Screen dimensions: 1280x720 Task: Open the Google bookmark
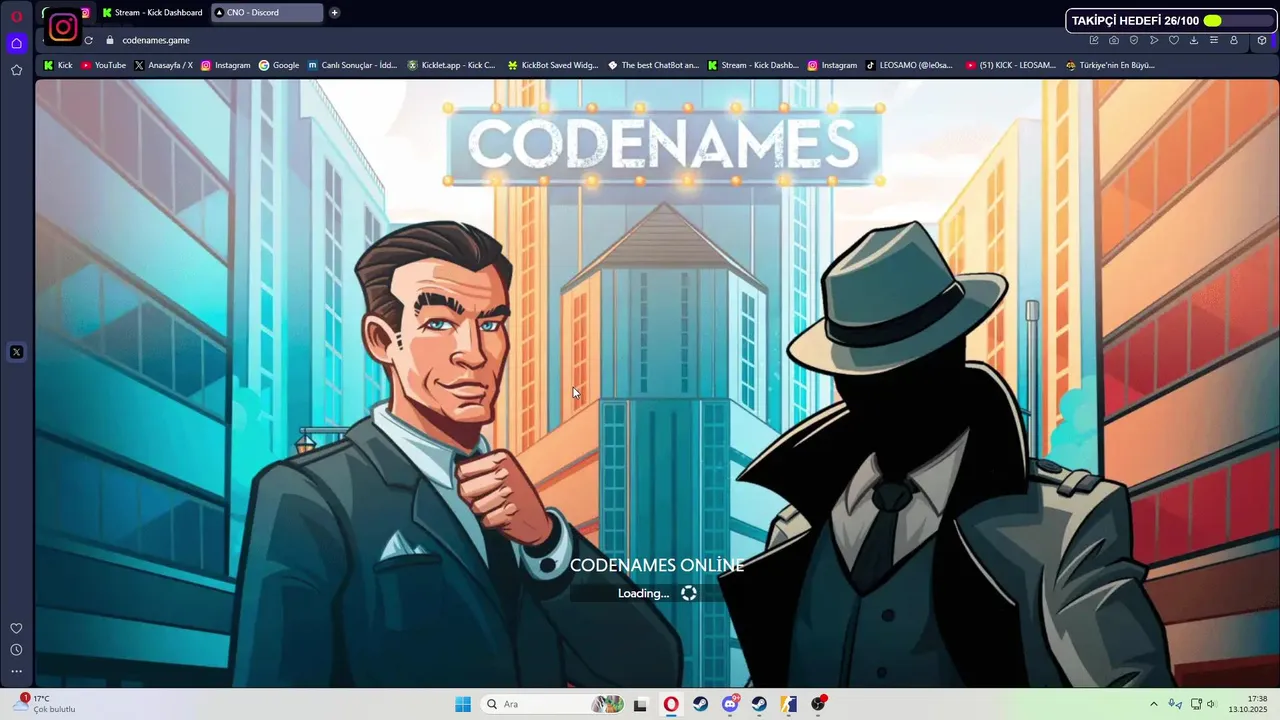click(279, 65)
